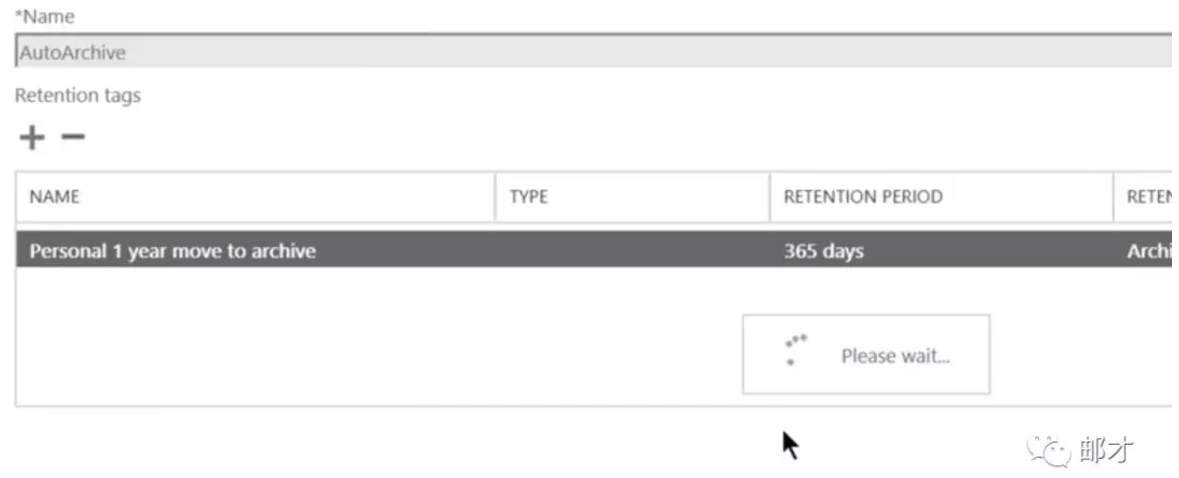The height and width of the screenshot is (478, 1179).
Task: Click divider between NAME and TYPE headers
Action: (496, 197)
